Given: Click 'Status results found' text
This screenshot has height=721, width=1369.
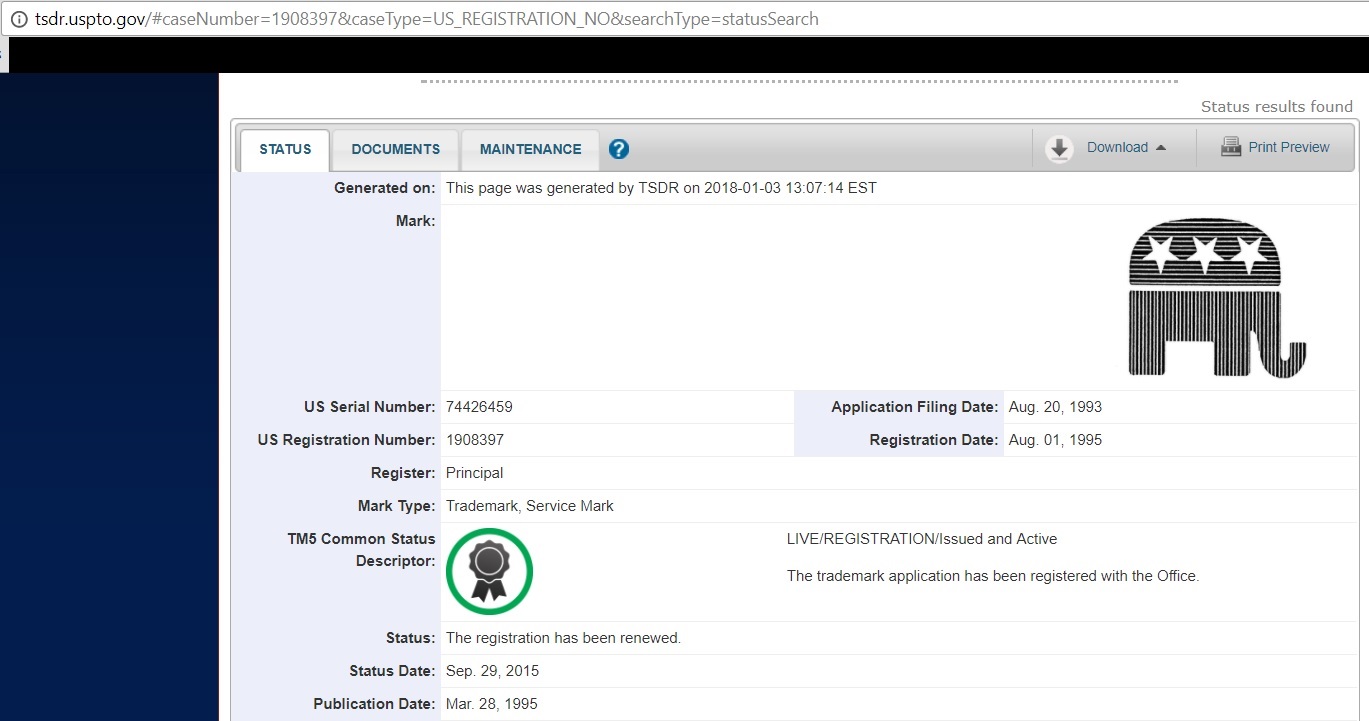Looking at the screenshot, I should [1276, 107].
